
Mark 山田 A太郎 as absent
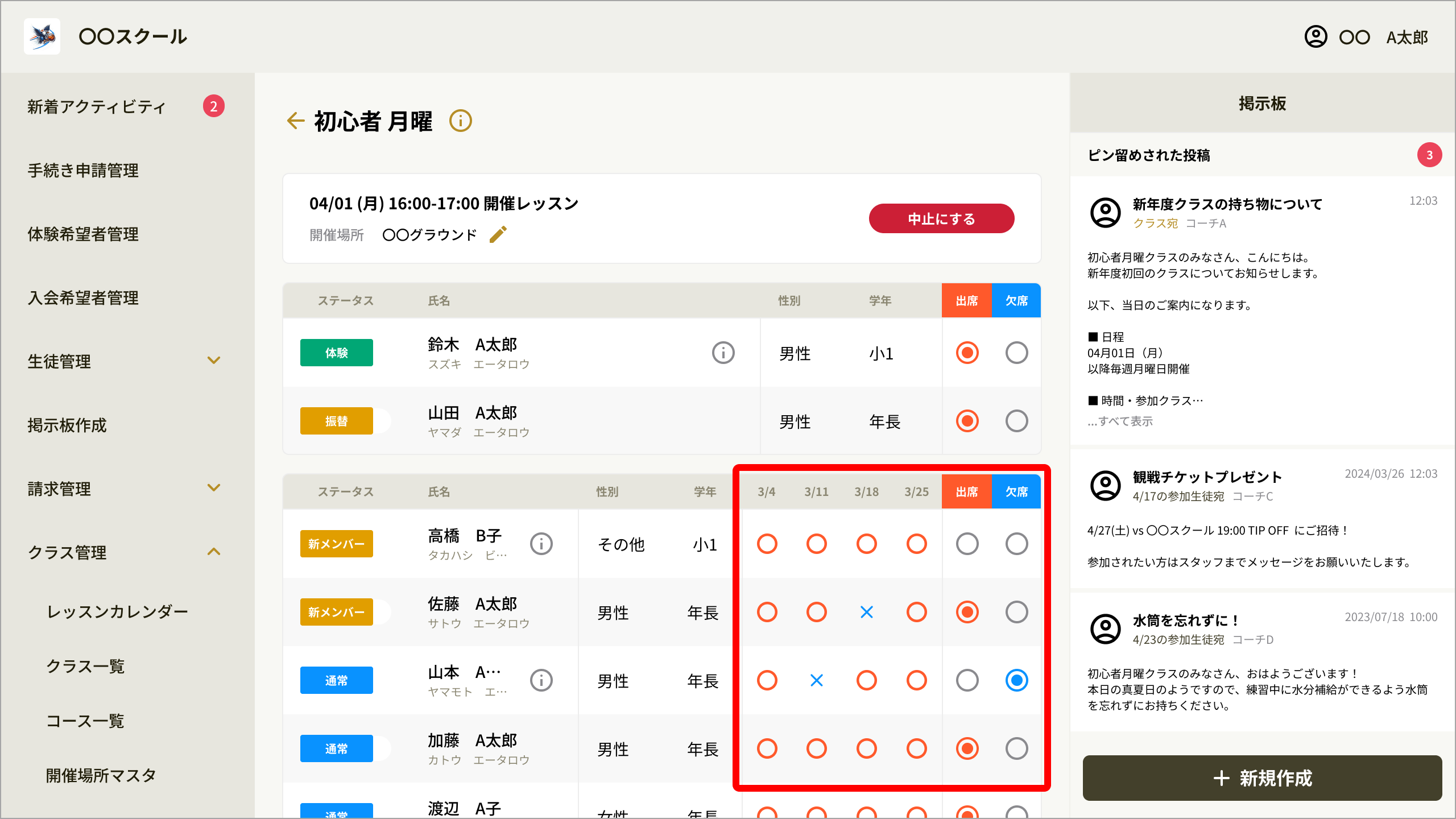click(1017, 421)
